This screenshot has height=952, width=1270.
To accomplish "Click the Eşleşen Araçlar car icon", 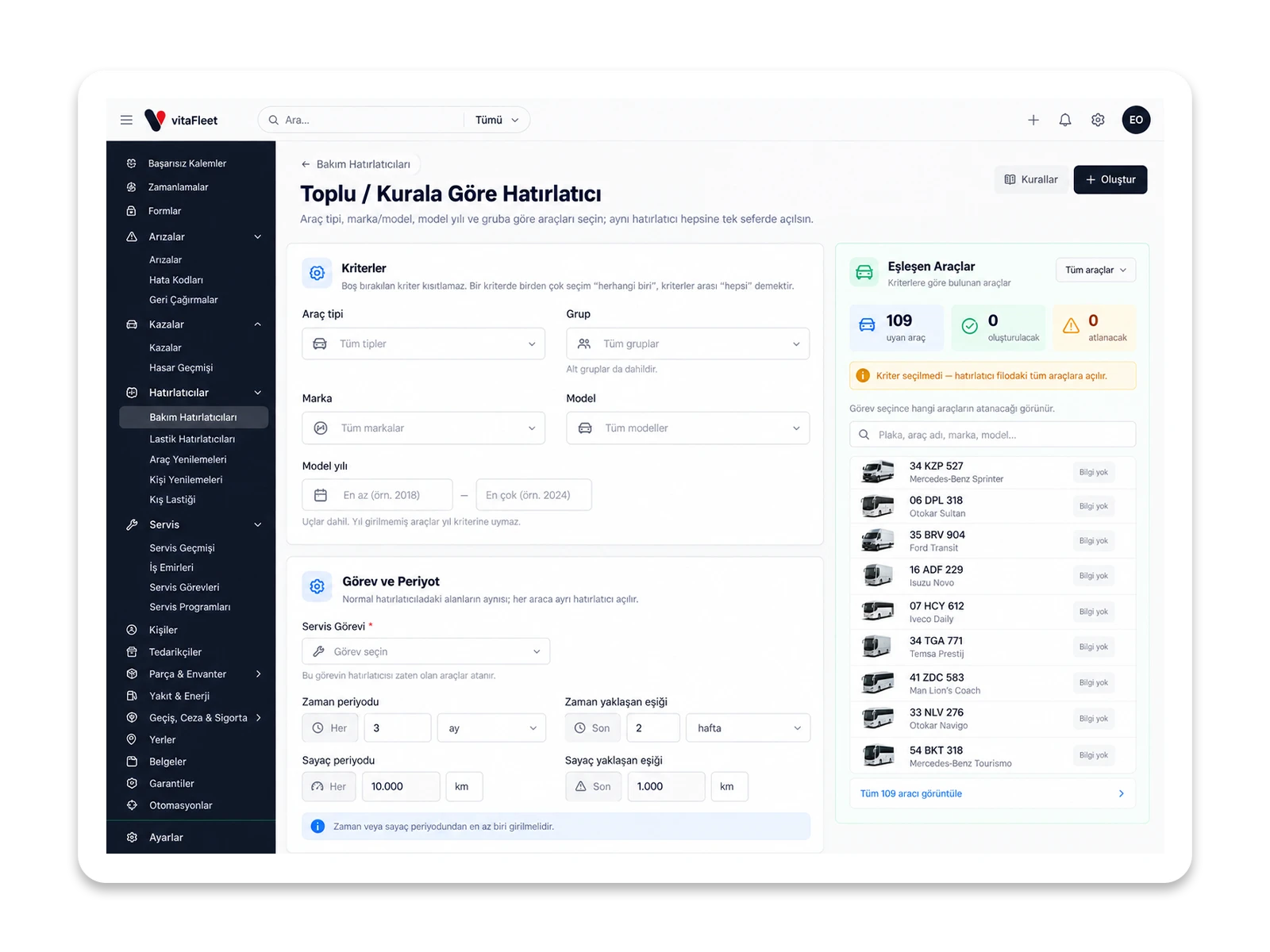I will click(x=864, y=273).
